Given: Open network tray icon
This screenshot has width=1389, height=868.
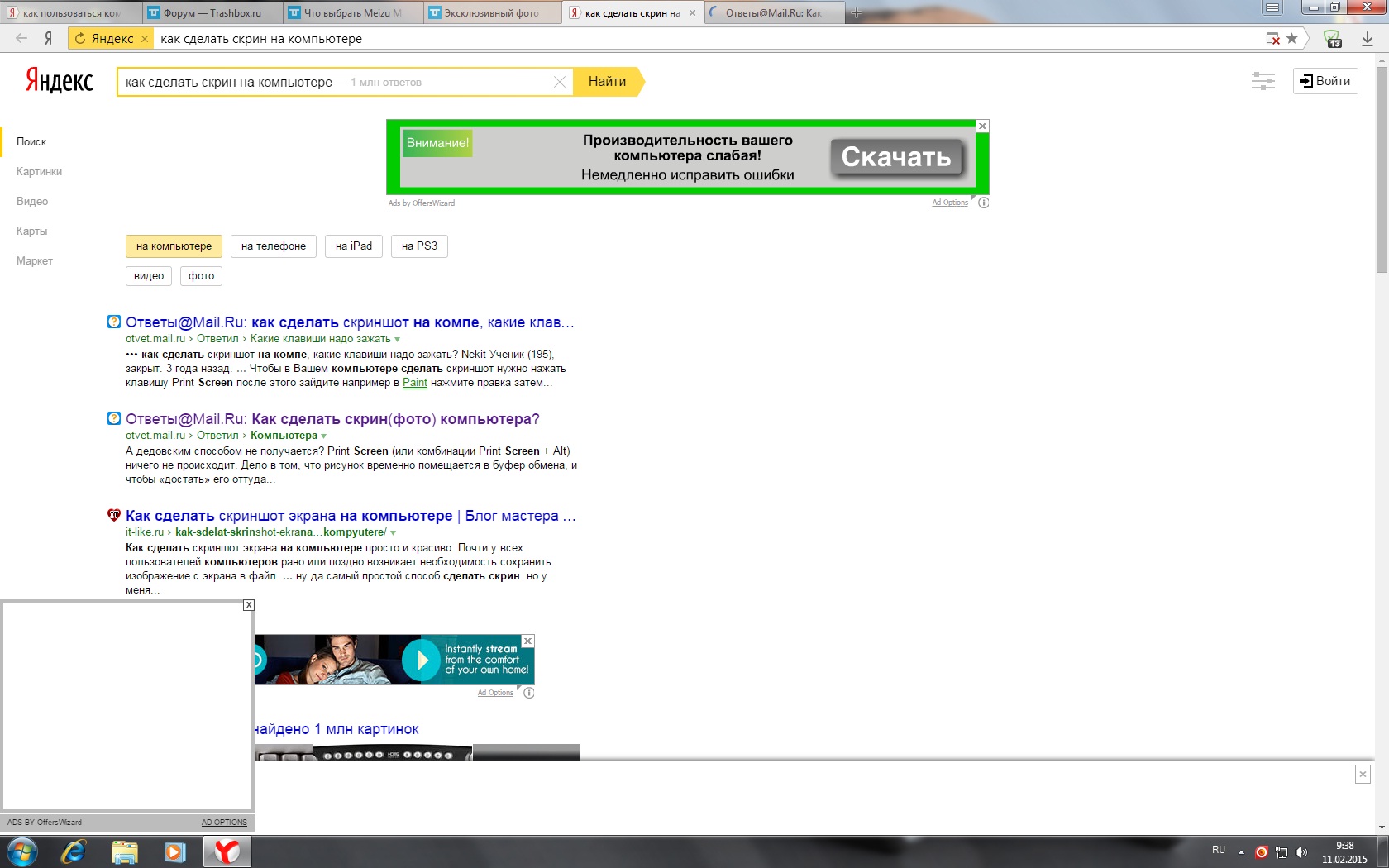Looking at the screenshot, I should tap(1282, 852).
